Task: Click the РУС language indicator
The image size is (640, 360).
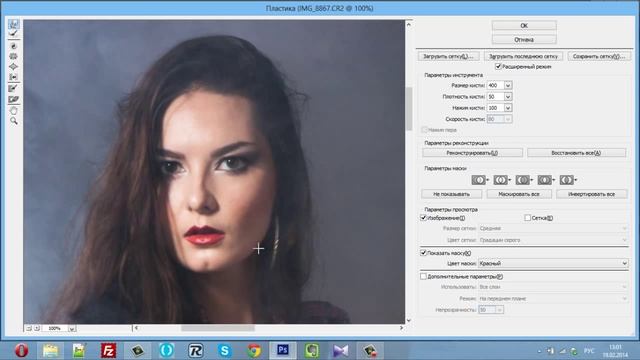Action: click(589, 351)
